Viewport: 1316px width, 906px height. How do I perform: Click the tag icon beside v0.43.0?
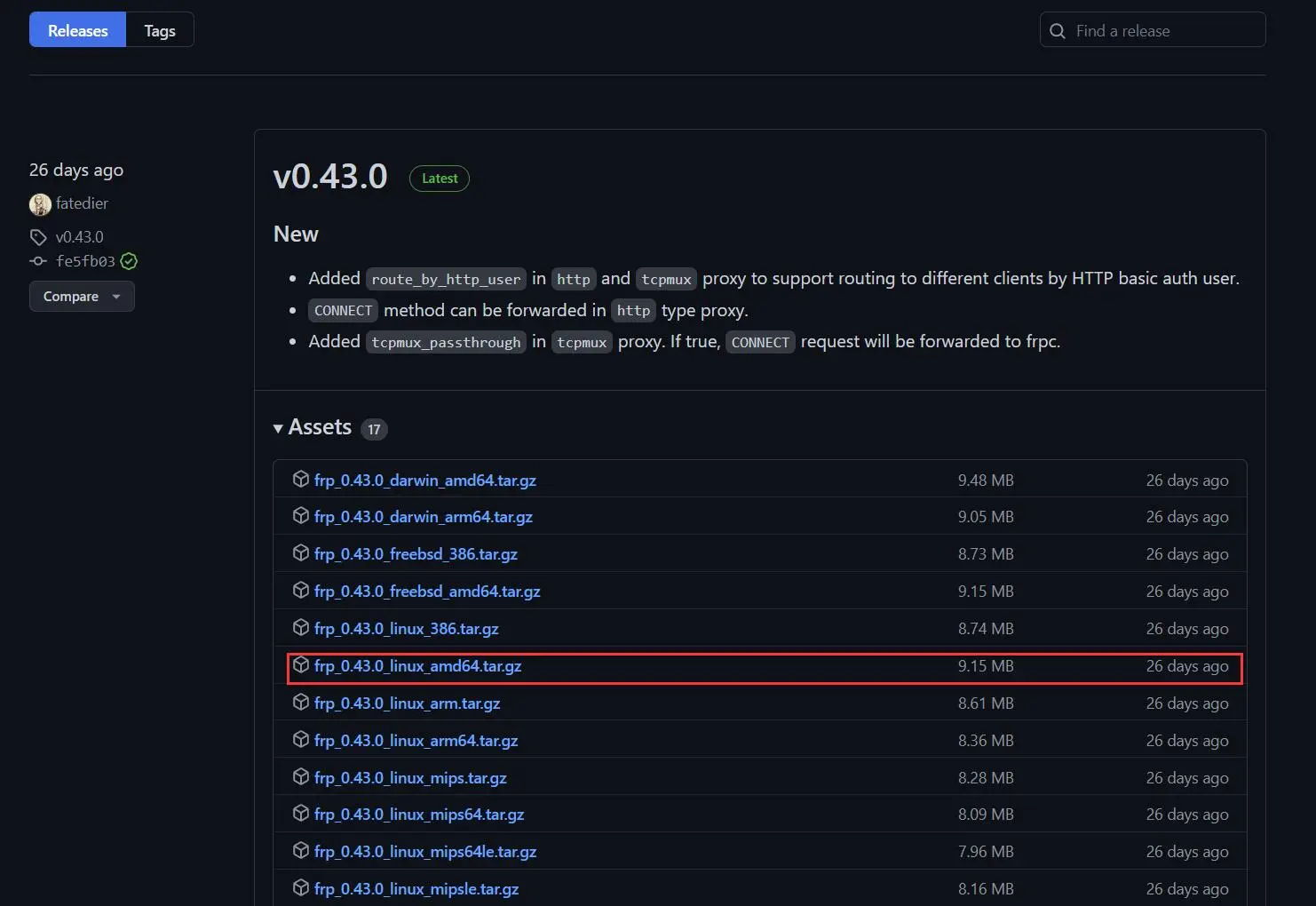click(x=38, y=237)
